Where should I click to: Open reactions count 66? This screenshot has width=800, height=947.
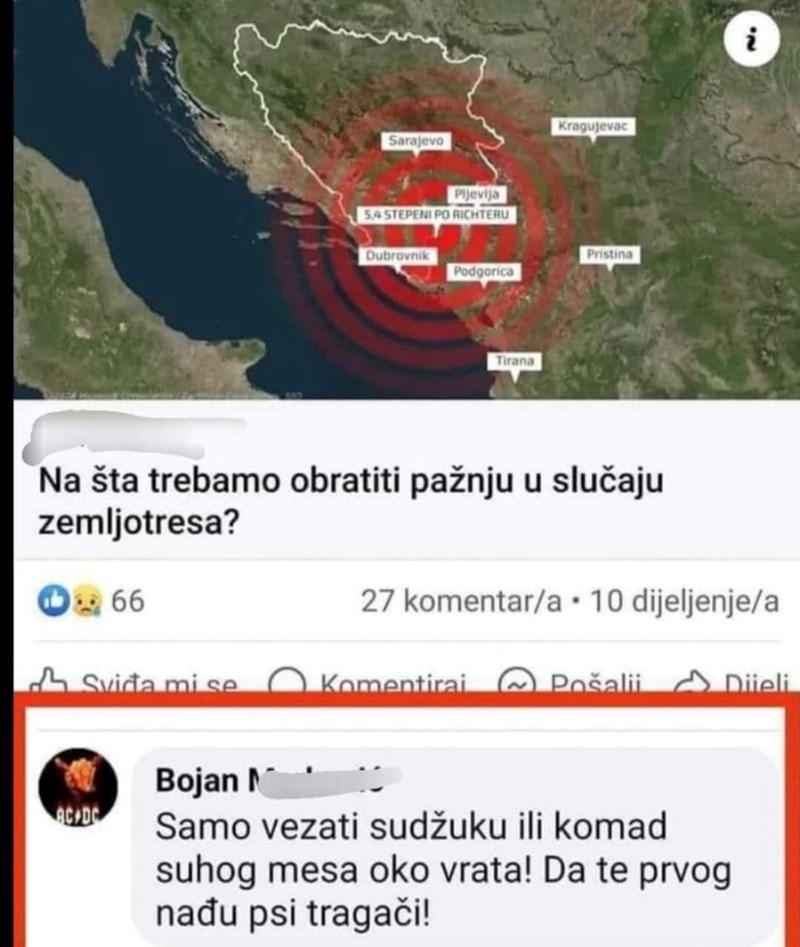click(x=127, y=601)
